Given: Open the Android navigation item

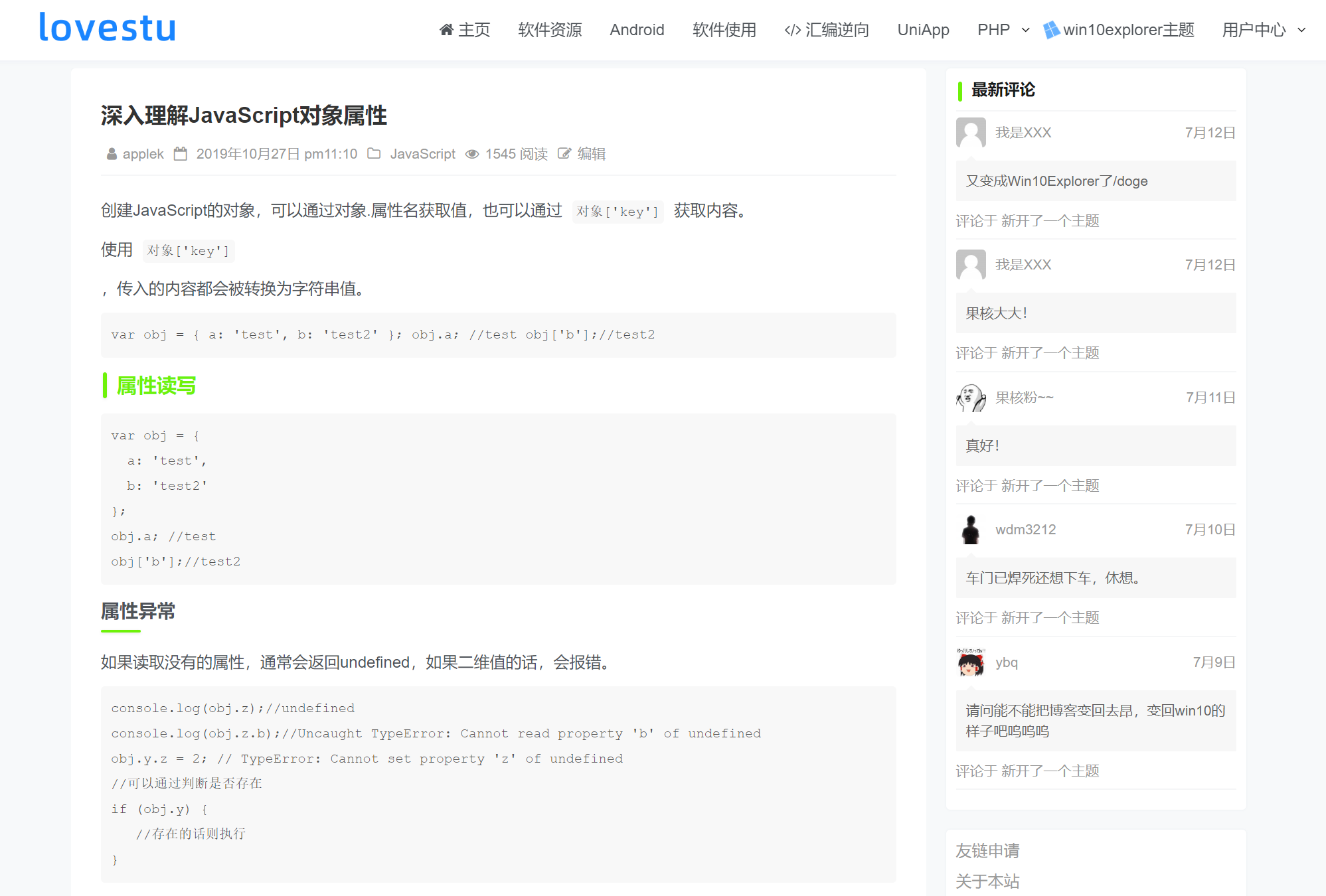Looking at the screenshot, I should click(637, 30).
